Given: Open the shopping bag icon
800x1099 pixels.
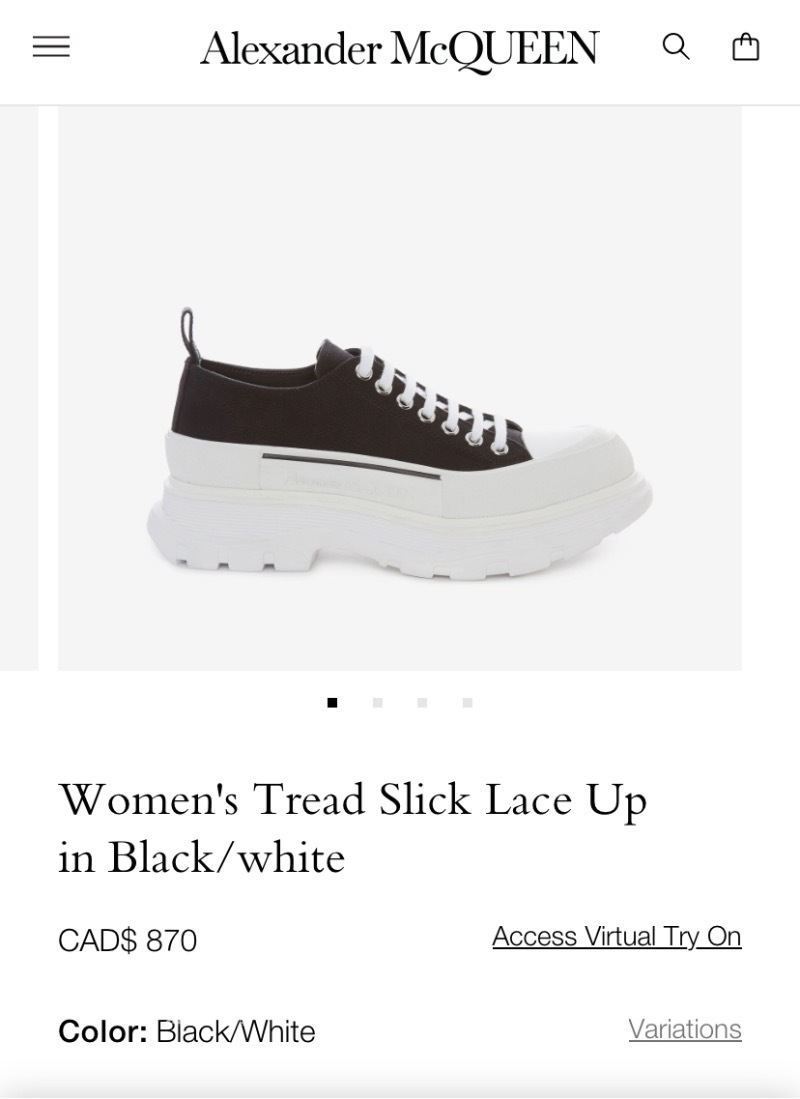Looking at the screenshot, I should (745, 47).
